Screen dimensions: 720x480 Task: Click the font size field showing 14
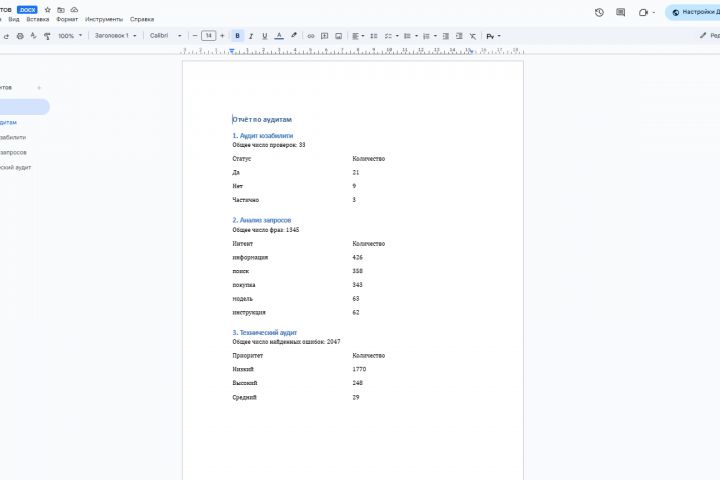point(208,36)
